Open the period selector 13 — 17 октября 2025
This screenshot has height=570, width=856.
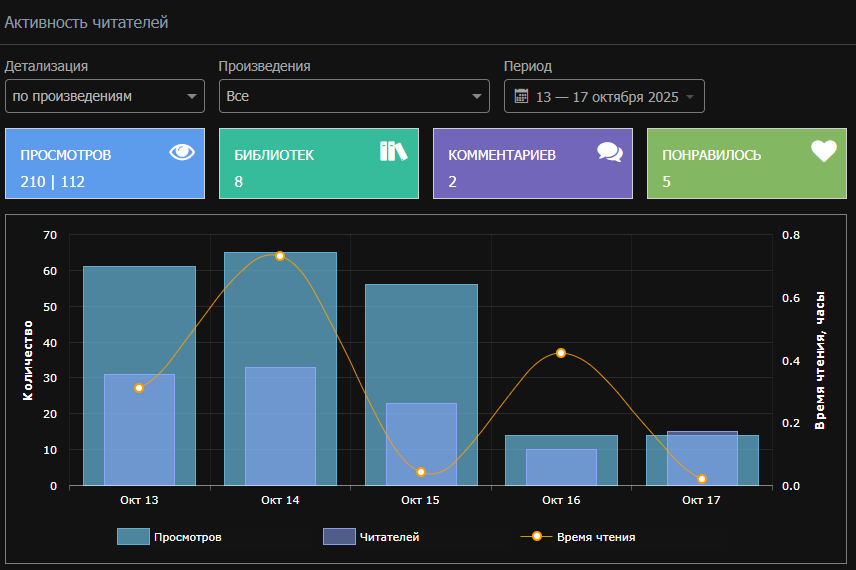pos(606,97)
